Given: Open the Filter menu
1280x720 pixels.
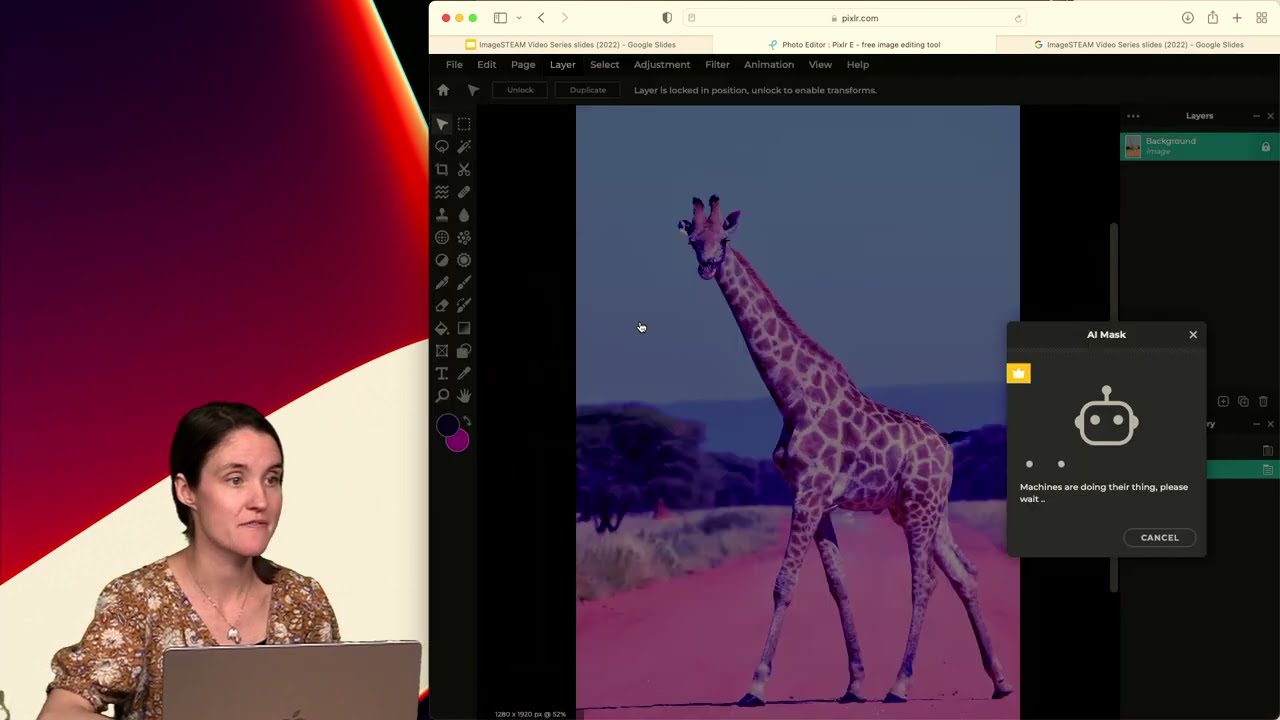Looking at the screenshot, I should (717, 64).
